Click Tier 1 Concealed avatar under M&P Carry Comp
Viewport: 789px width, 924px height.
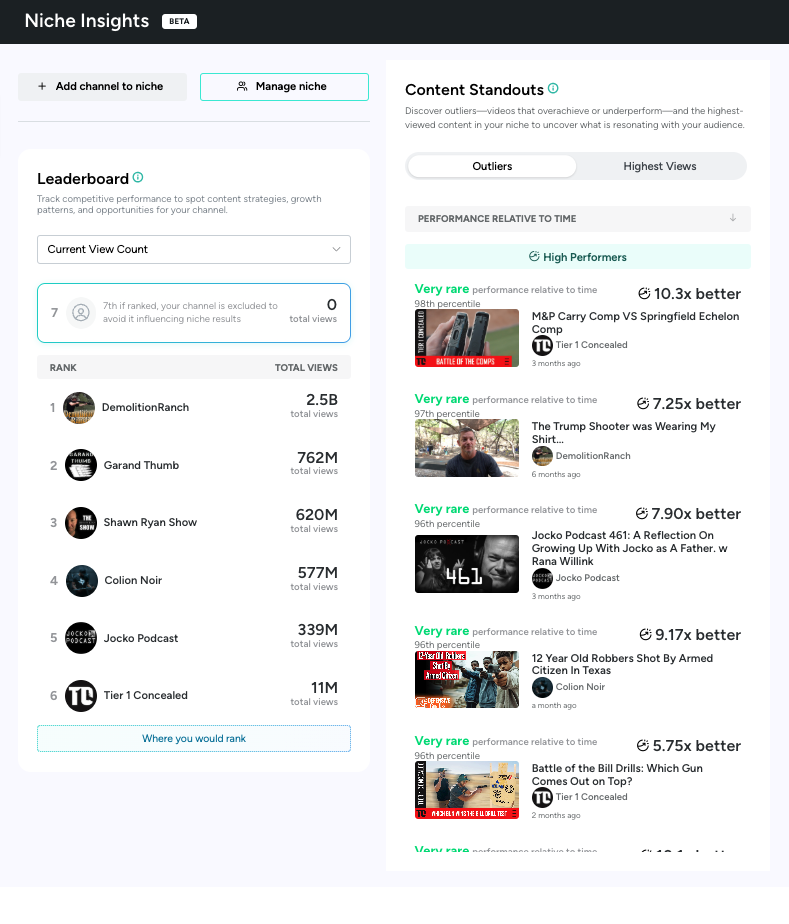542,345
